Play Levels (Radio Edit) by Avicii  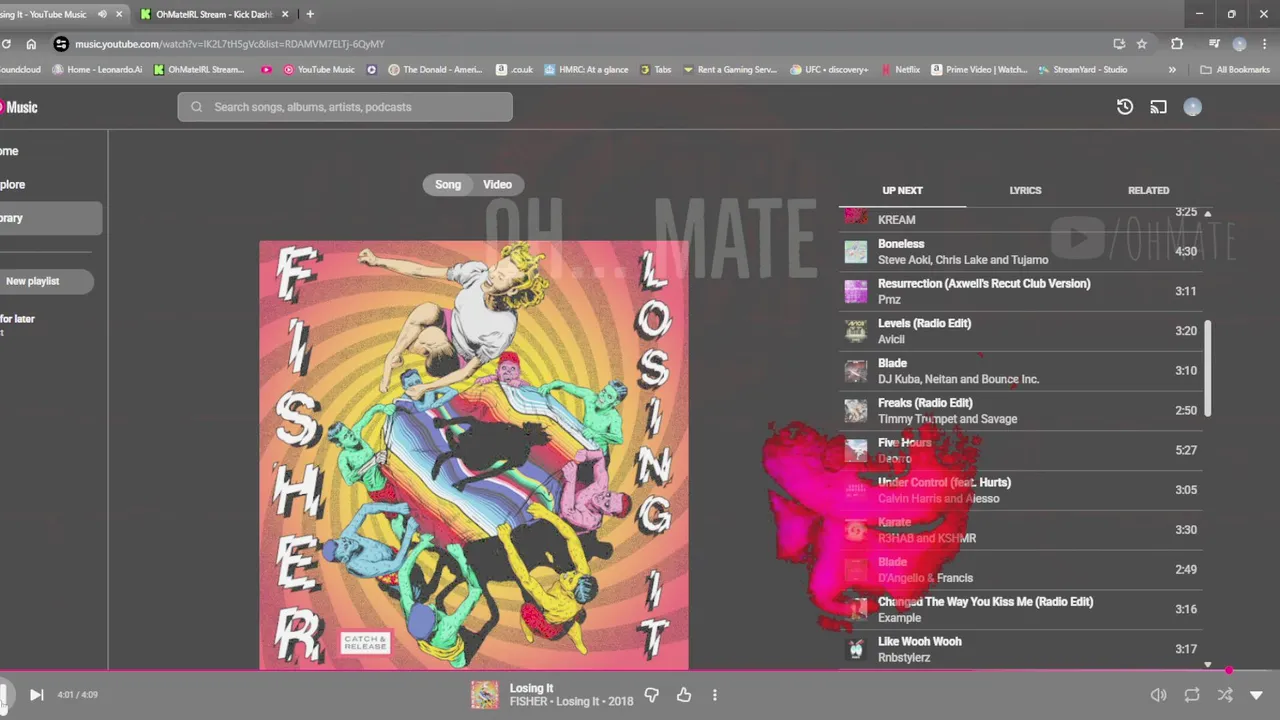point(1020,331)
